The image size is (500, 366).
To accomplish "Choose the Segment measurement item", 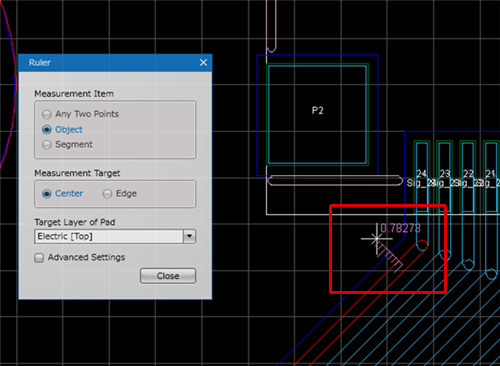I will point(47,145).
